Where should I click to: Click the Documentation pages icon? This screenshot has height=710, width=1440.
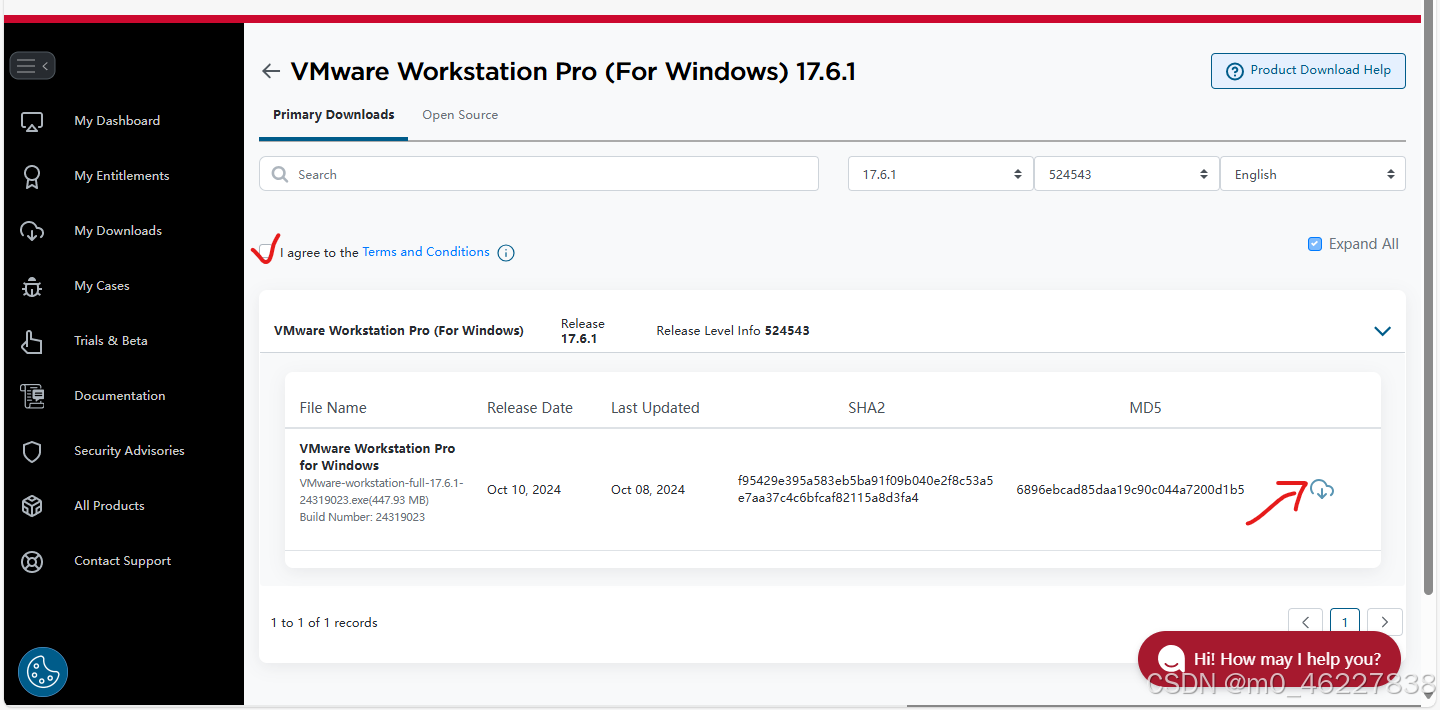coord(32,396)
